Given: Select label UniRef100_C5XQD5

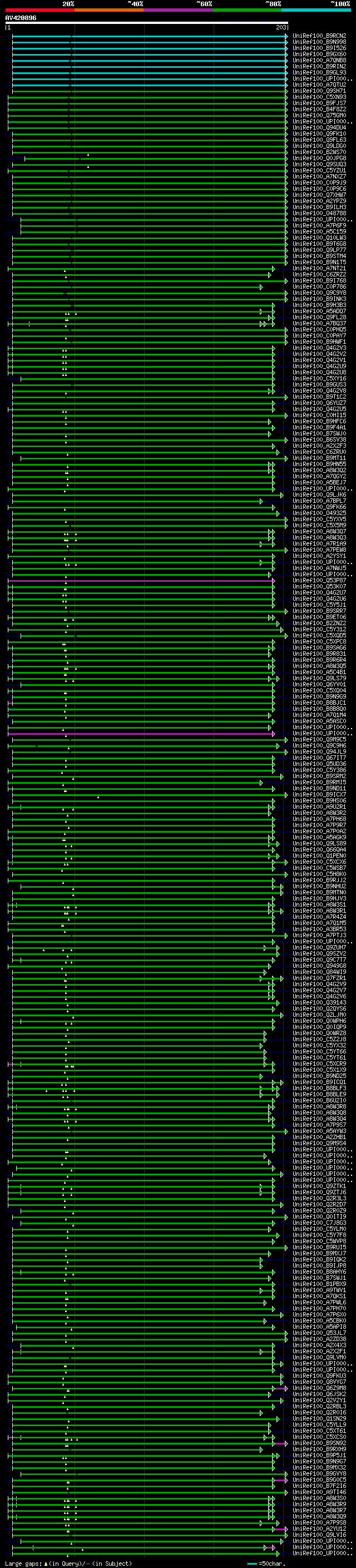Looking at the screenshot, I should pyautogui.click(x=319, y=635).
